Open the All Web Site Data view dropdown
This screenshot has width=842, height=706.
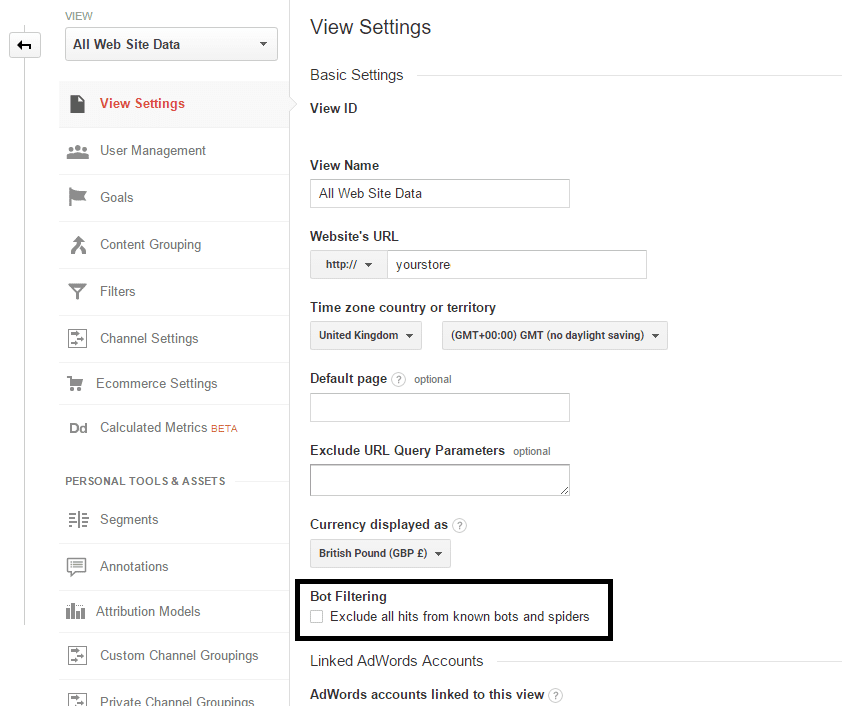(171, 44)
